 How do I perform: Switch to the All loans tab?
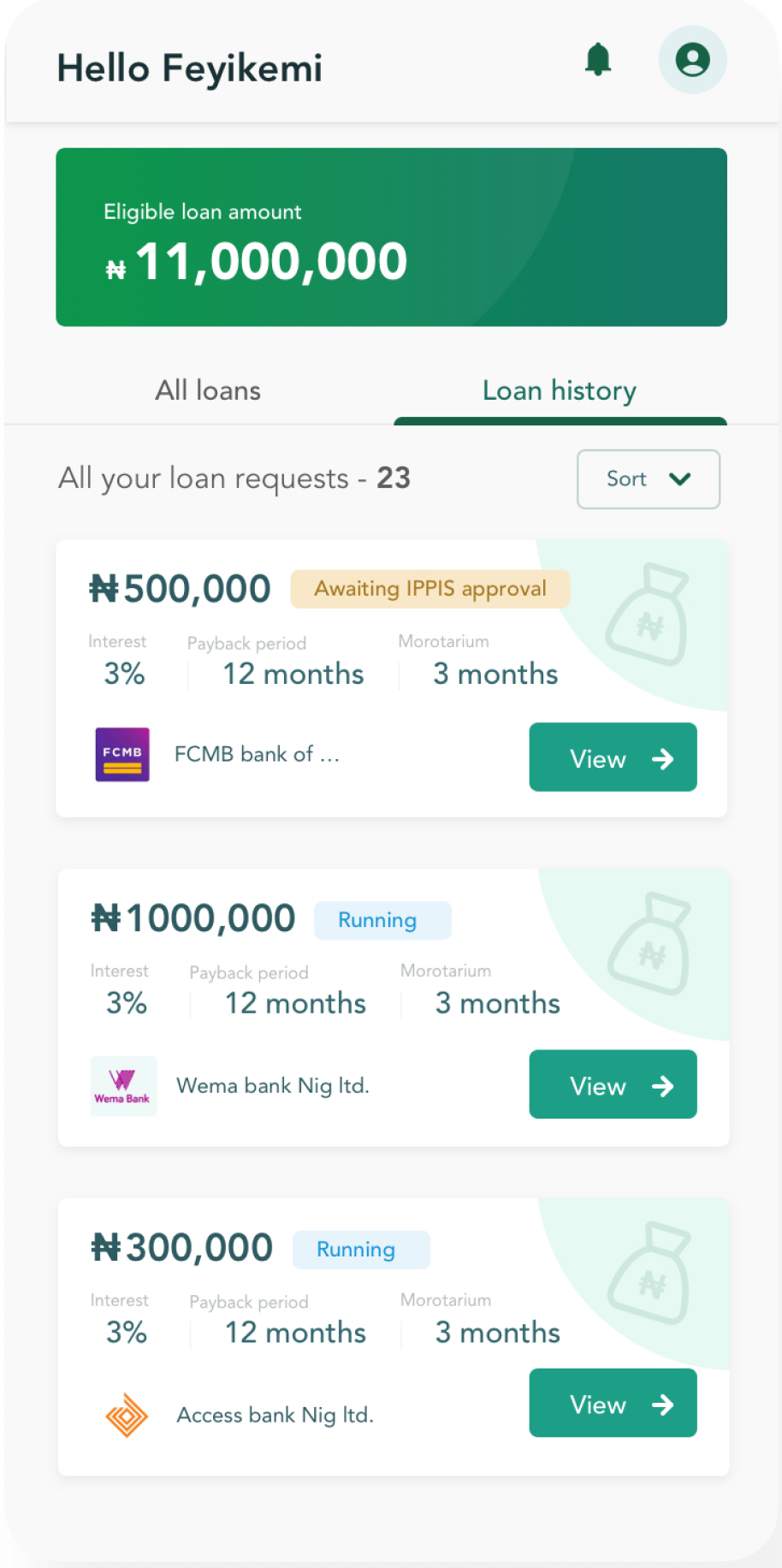pyautogui.click(x=208, y=391)
